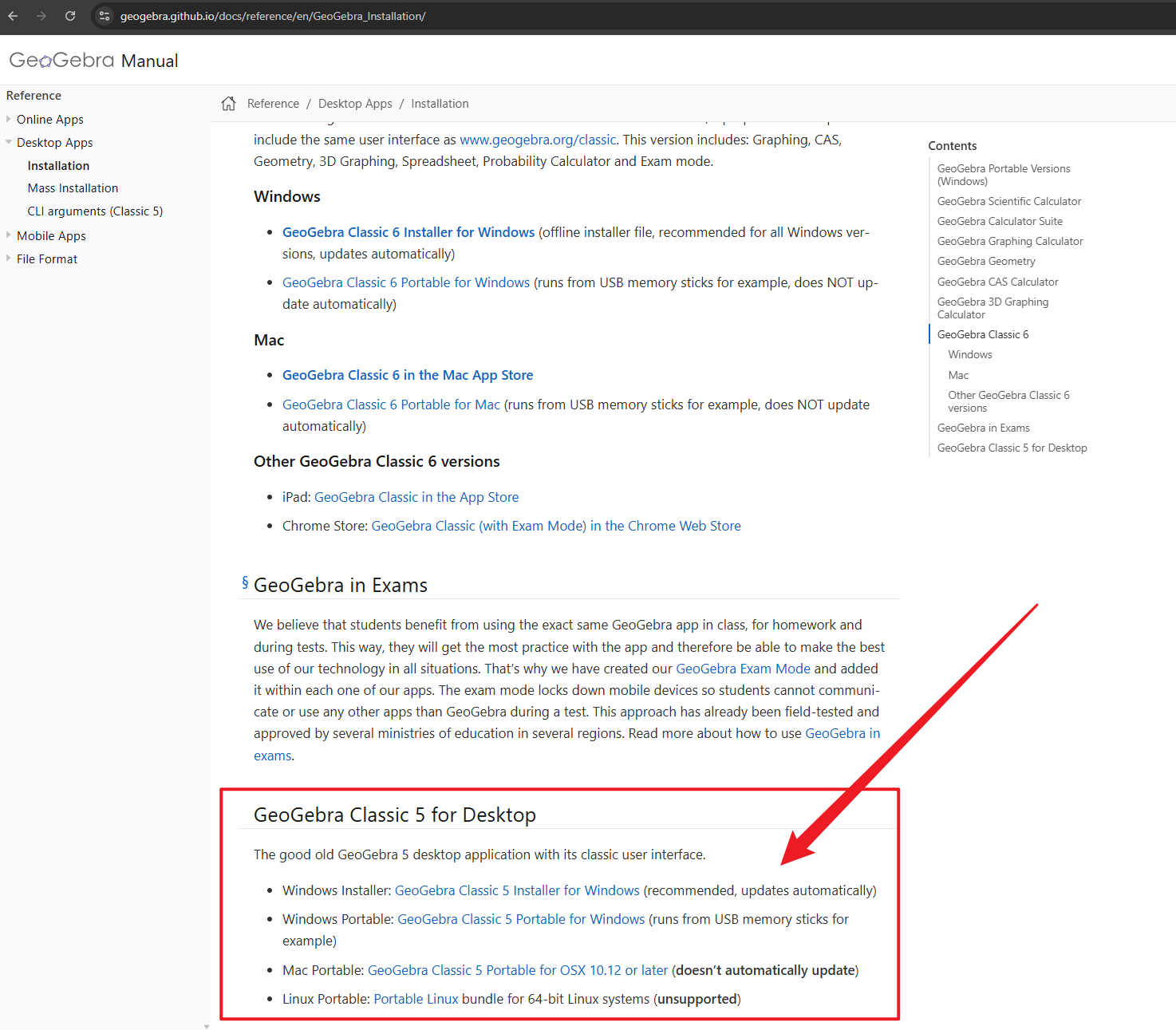
Task: Open GeoGebra Classic Chrome Web Store link
Action: coord(556,526)
